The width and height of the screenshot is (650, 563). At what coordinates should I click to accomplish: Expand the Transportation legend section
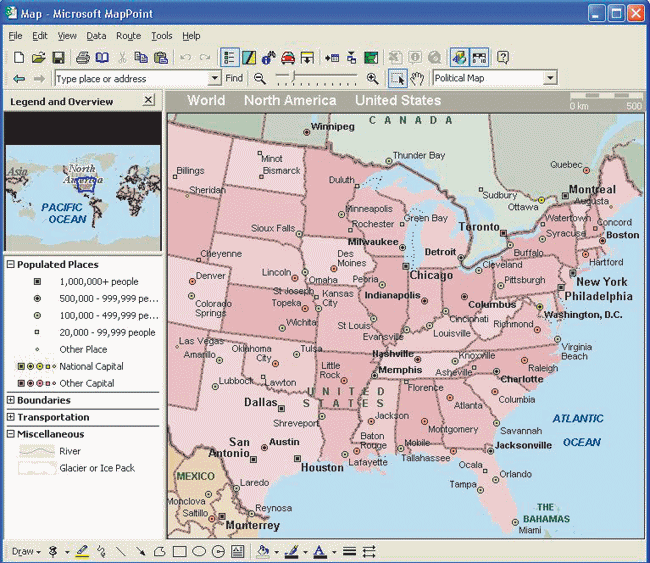click(10, 417)
